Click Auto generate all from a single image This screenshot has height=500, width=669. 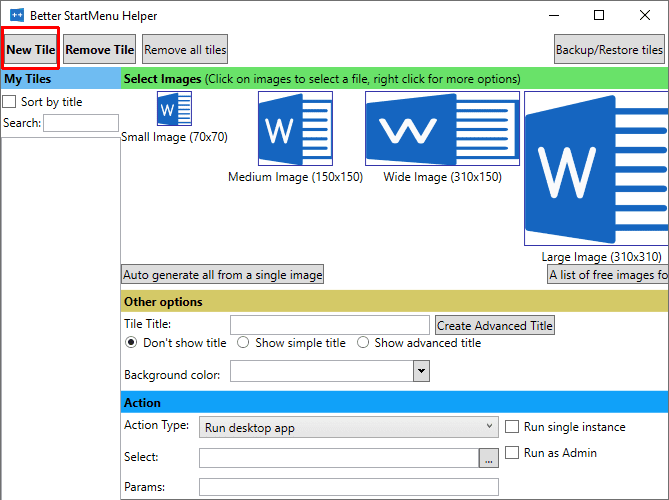223,274
